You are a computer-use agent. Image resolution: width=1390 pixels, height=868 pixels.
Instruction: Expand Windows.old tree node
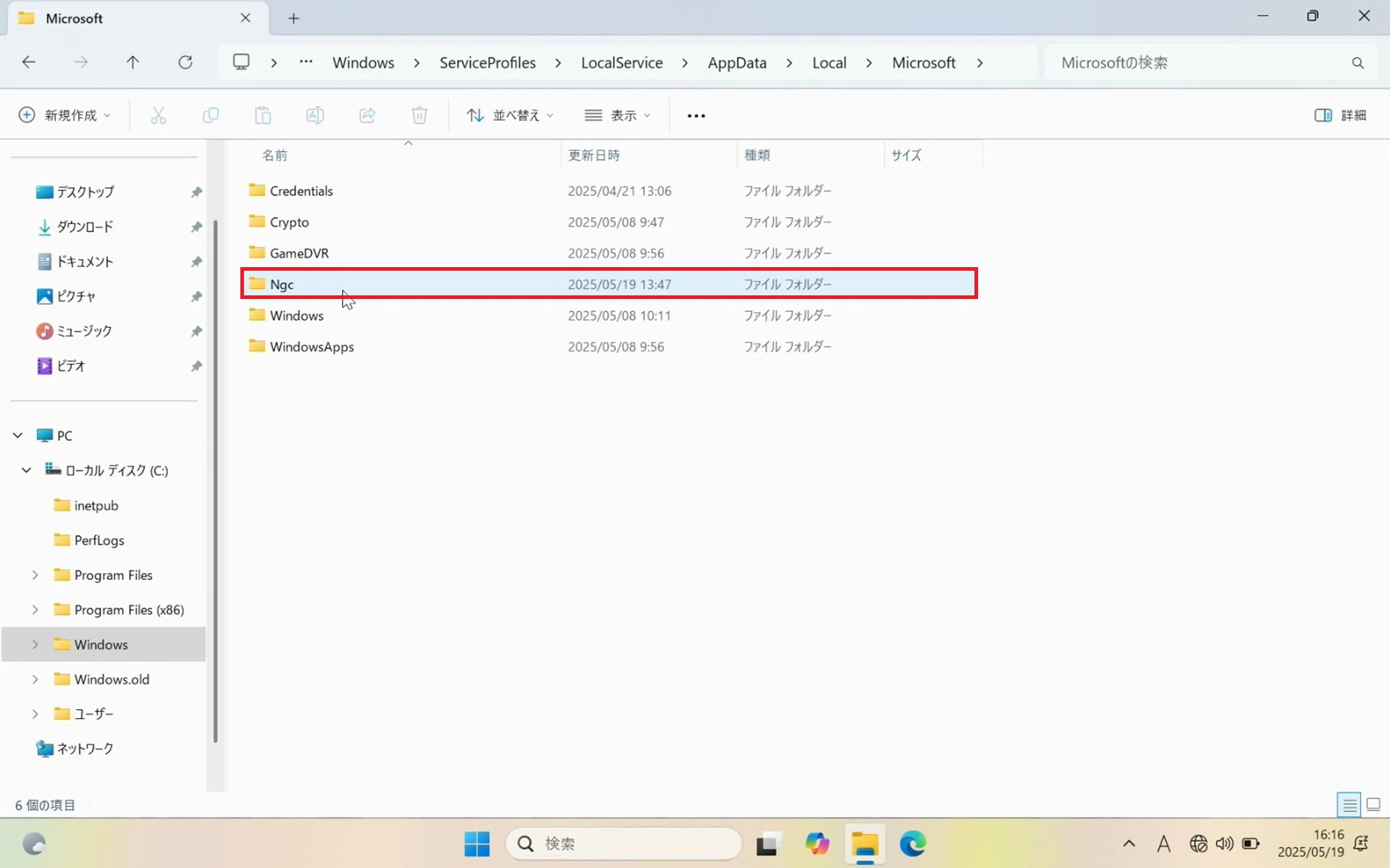tap(35, 679)
